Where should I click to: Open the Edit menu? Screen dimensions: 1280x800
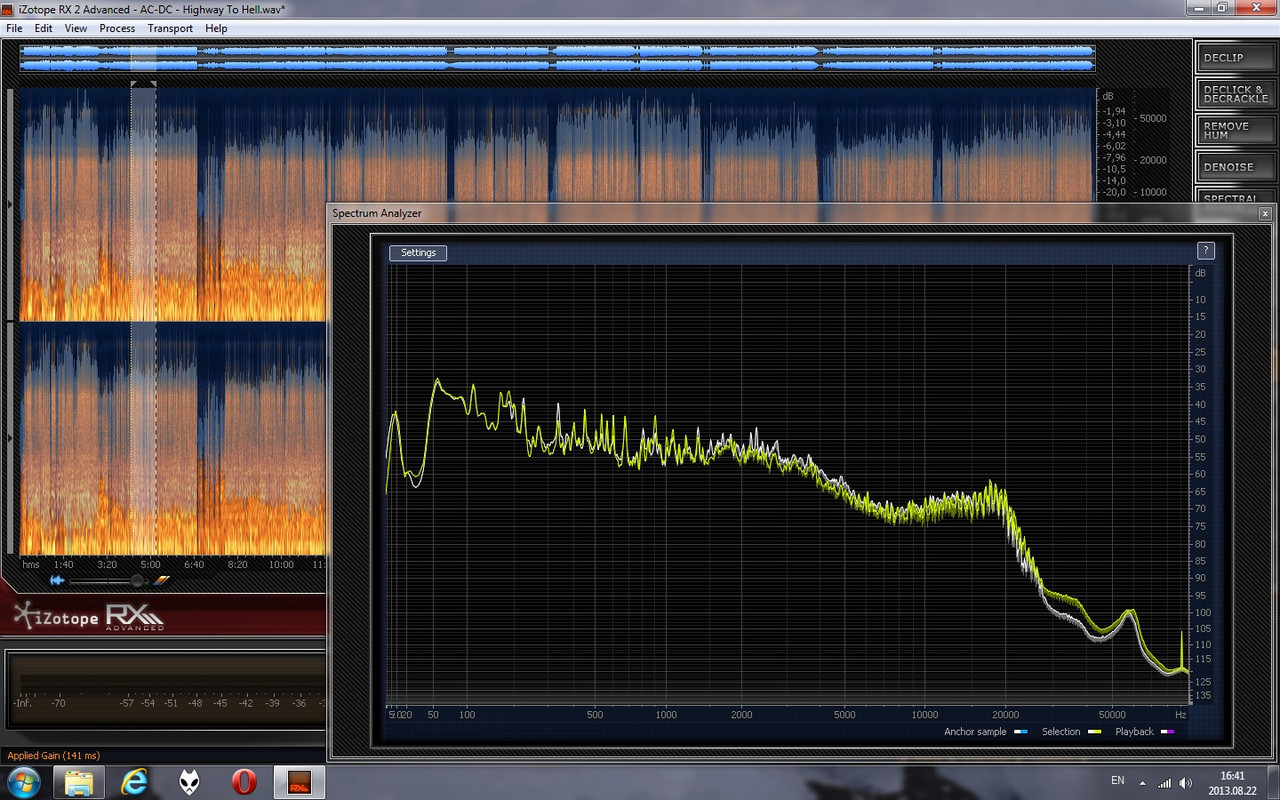tap(43, 28)
